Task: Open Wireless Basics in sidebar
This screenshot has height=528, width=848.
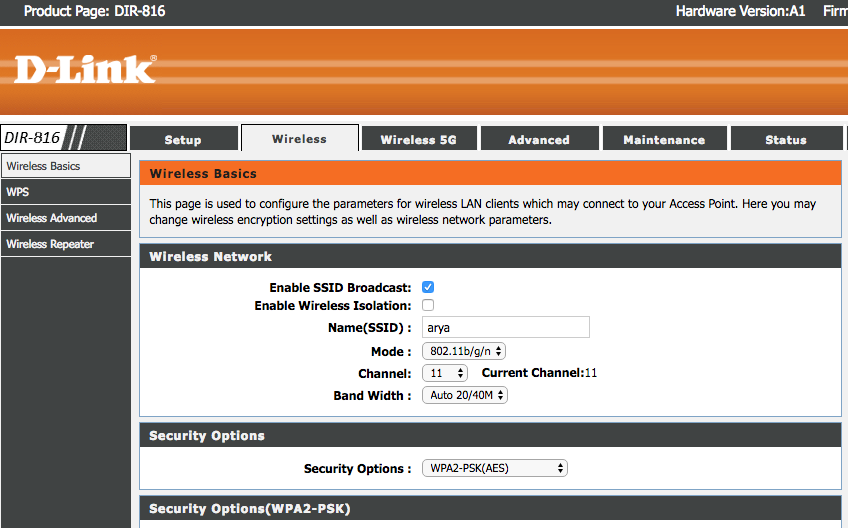Action: click(x=65, y=166)
